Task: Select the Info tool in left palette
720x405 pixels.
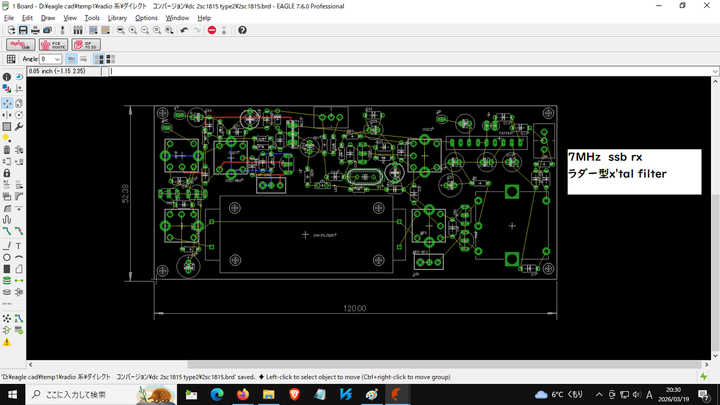Action: [7, 77]
